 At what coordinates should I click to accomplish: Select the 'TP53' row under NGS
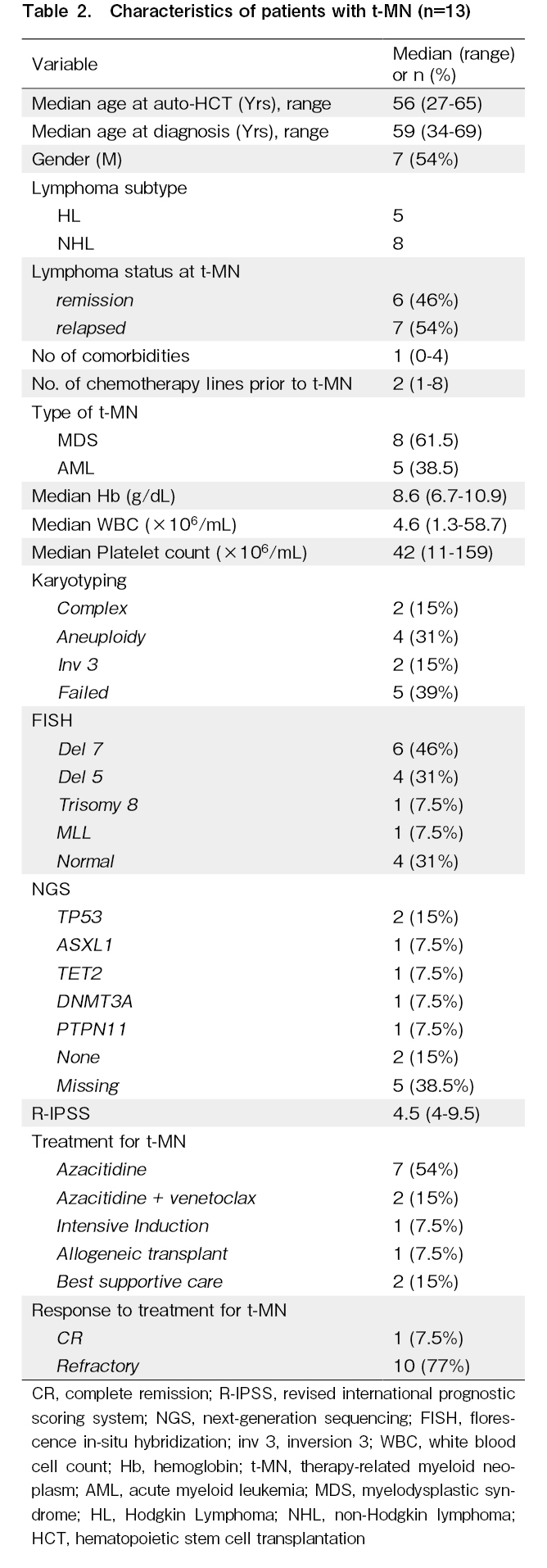(x=79, y=918)
